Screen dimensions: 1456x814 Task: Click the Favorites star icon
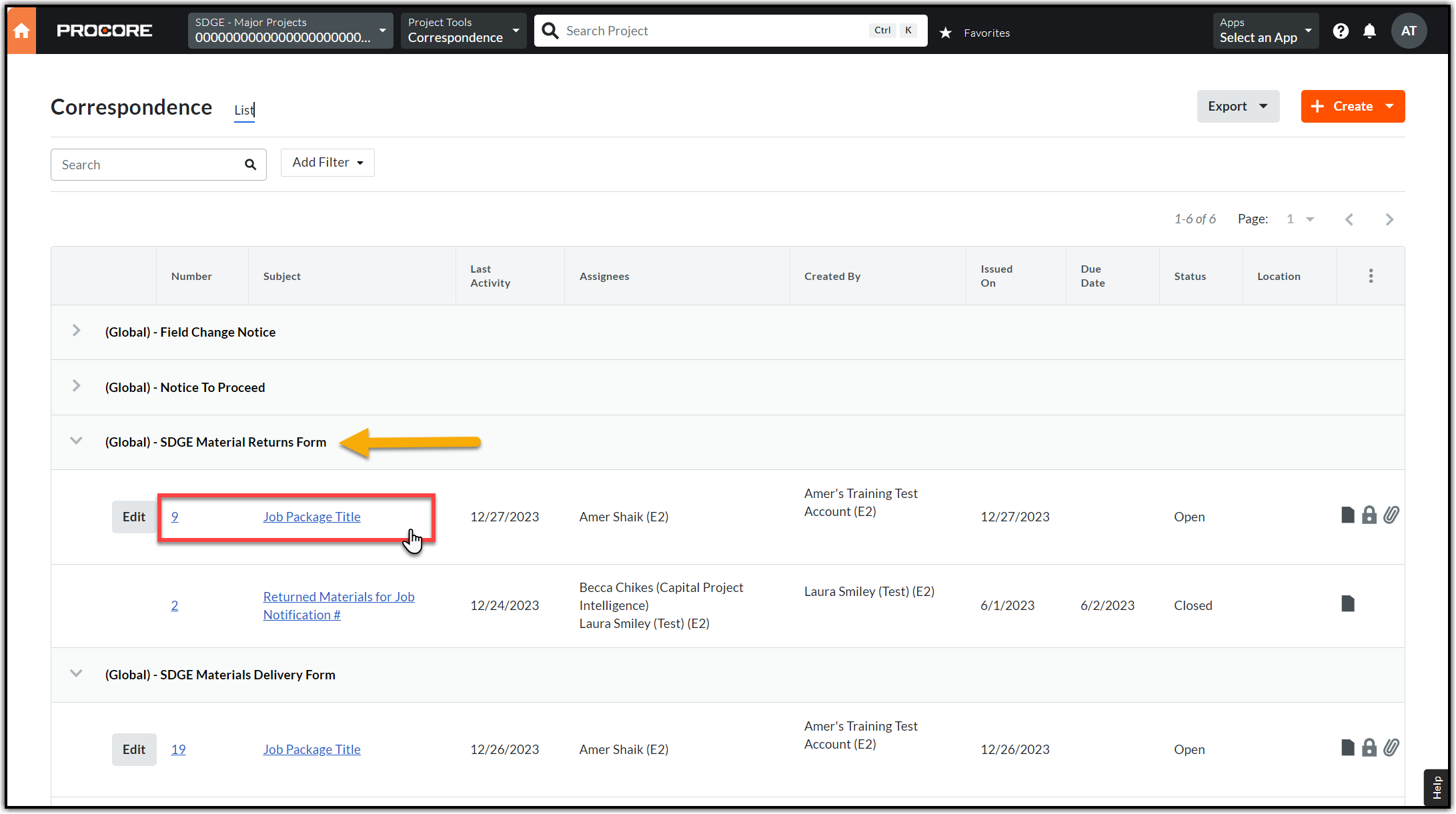pos(945,33)
